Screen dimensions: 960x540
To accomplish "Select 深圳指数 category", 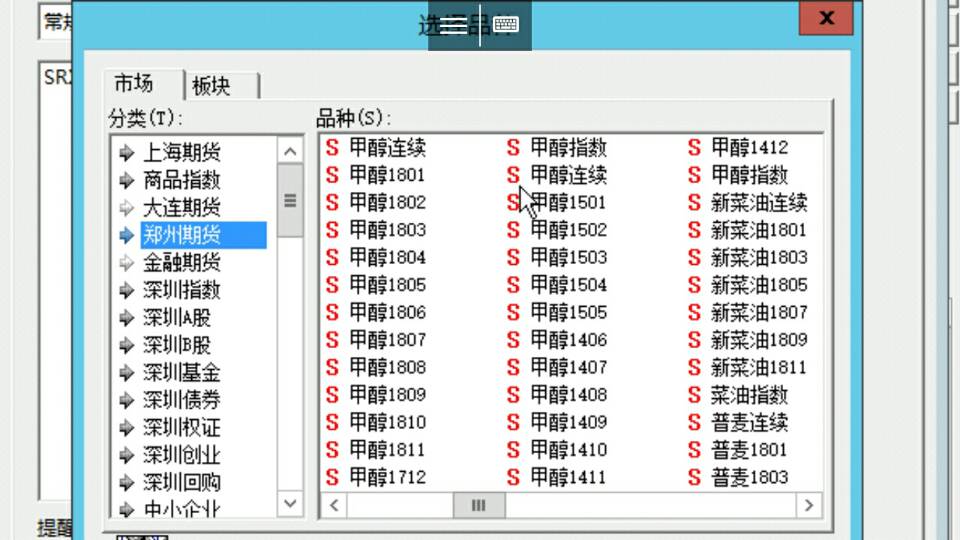I will click(181, 290).
